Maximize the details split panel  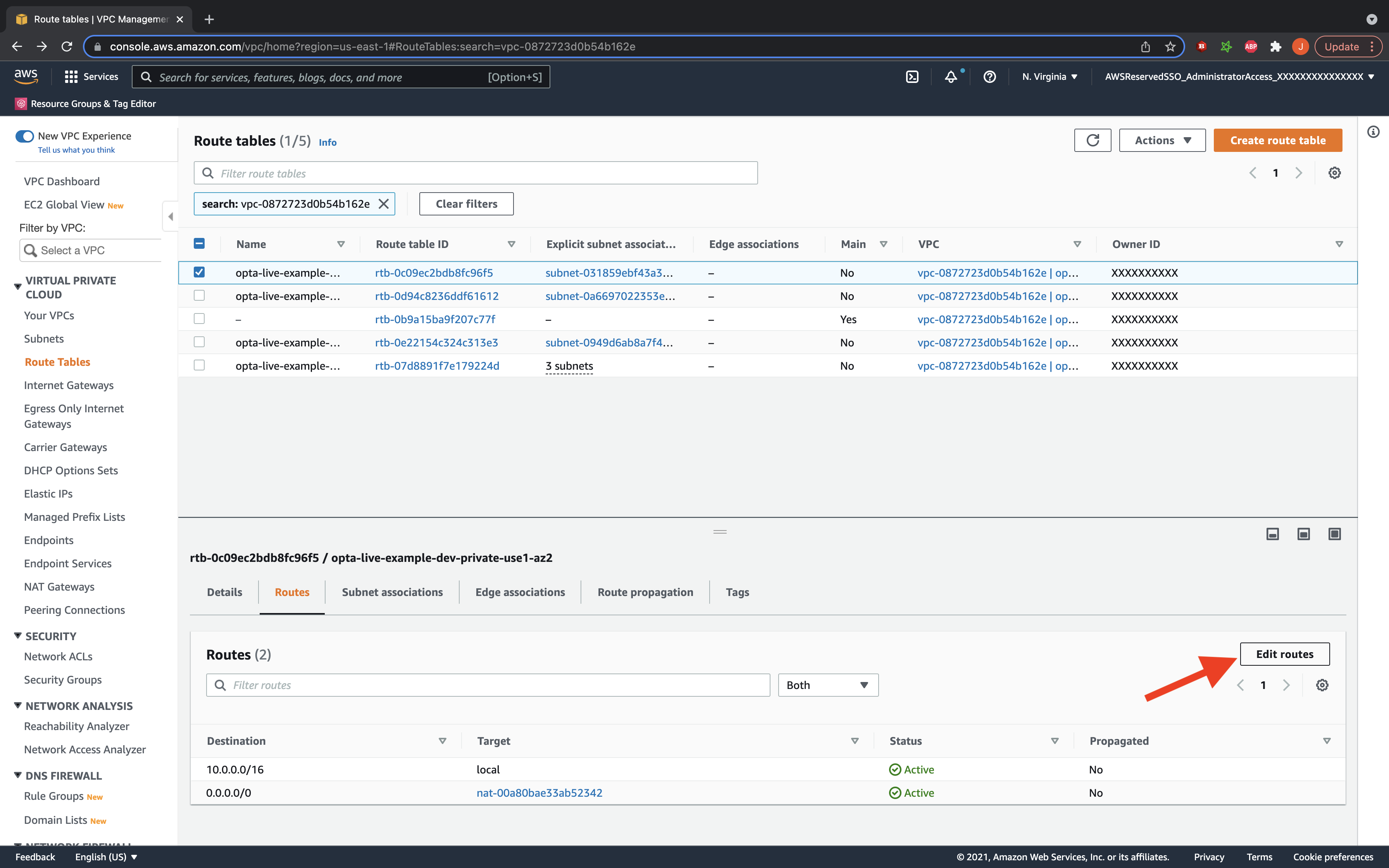click(1334, 534)
